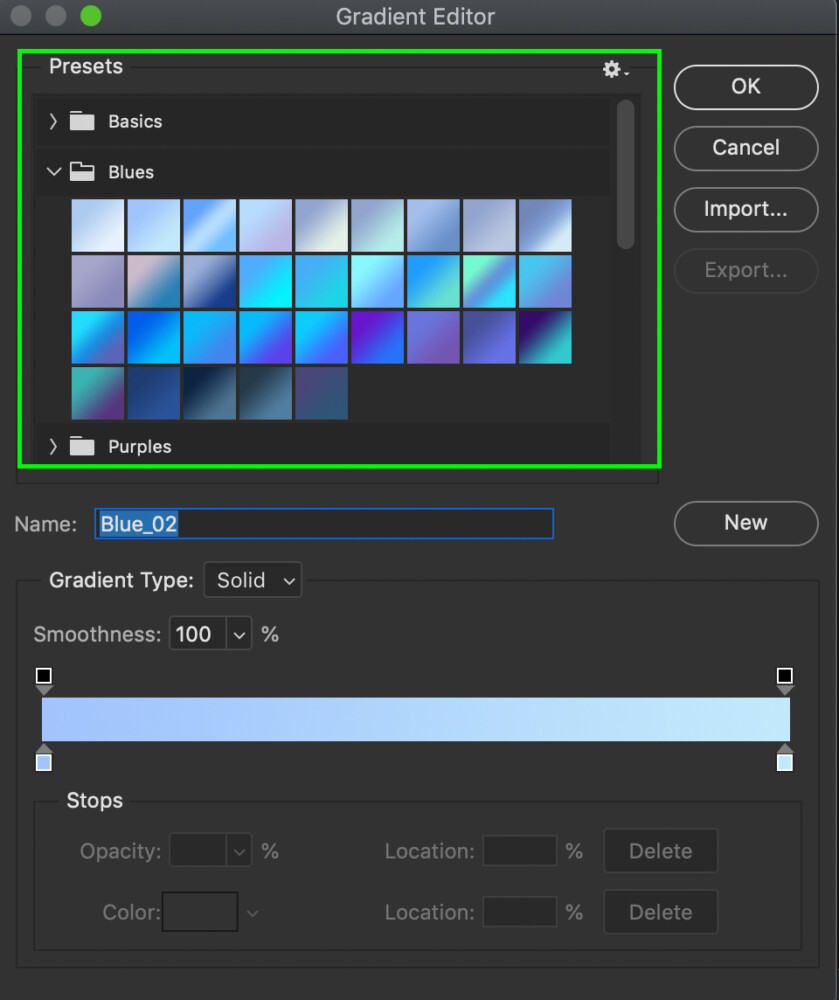Viewport: 839px width, 1000px height.
Task: Select the left opacity stop above the gradient bar
Action: tap(44, 677)
